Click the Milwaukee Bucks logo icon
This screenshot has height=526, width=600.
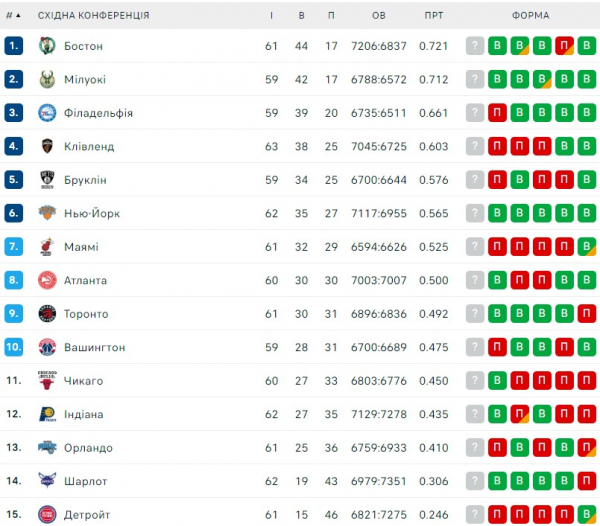pyautogui.click(x=45, y=79)
